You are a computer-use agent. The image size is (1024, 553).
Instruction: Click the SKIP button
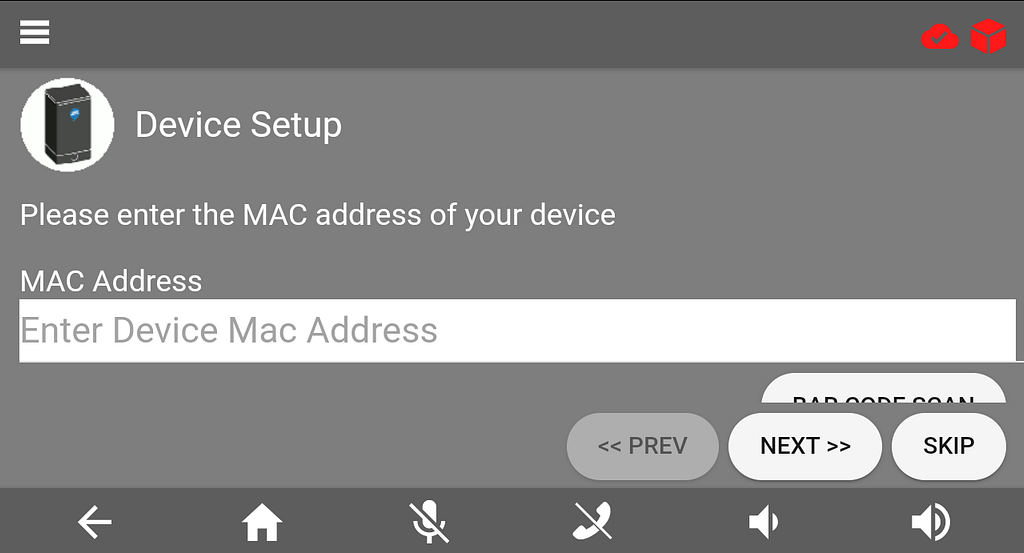pyautogui.click(x=948, y=446)
